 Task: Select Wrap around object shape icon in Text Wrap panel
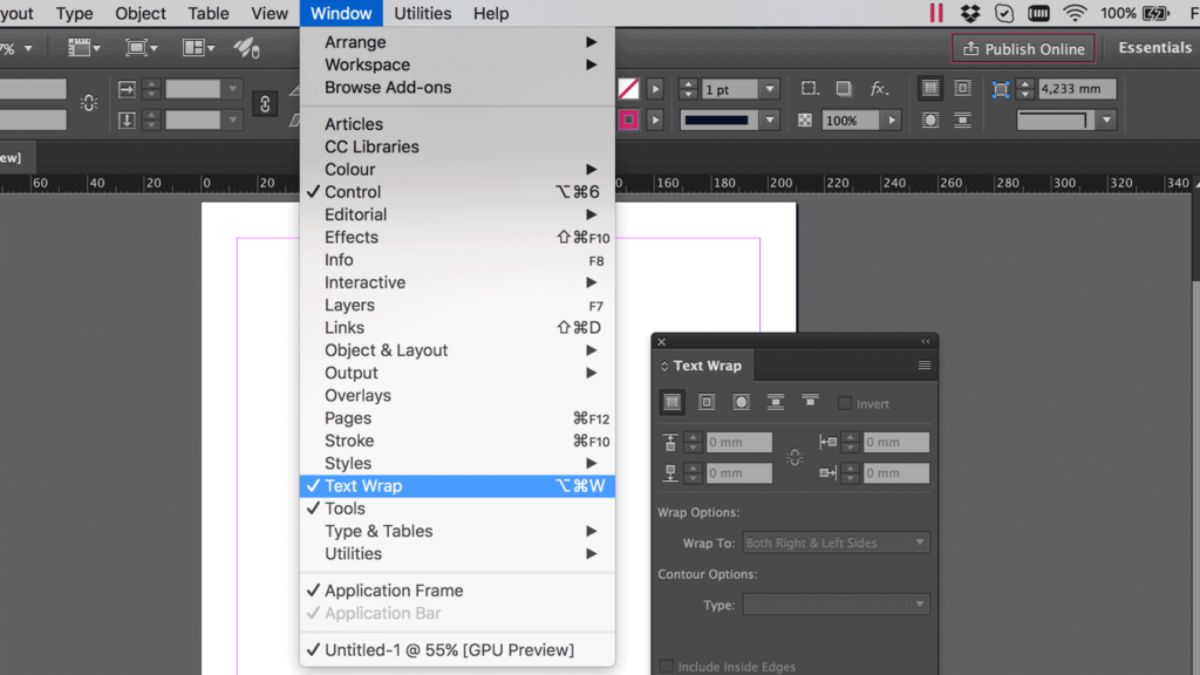(741, 402)
